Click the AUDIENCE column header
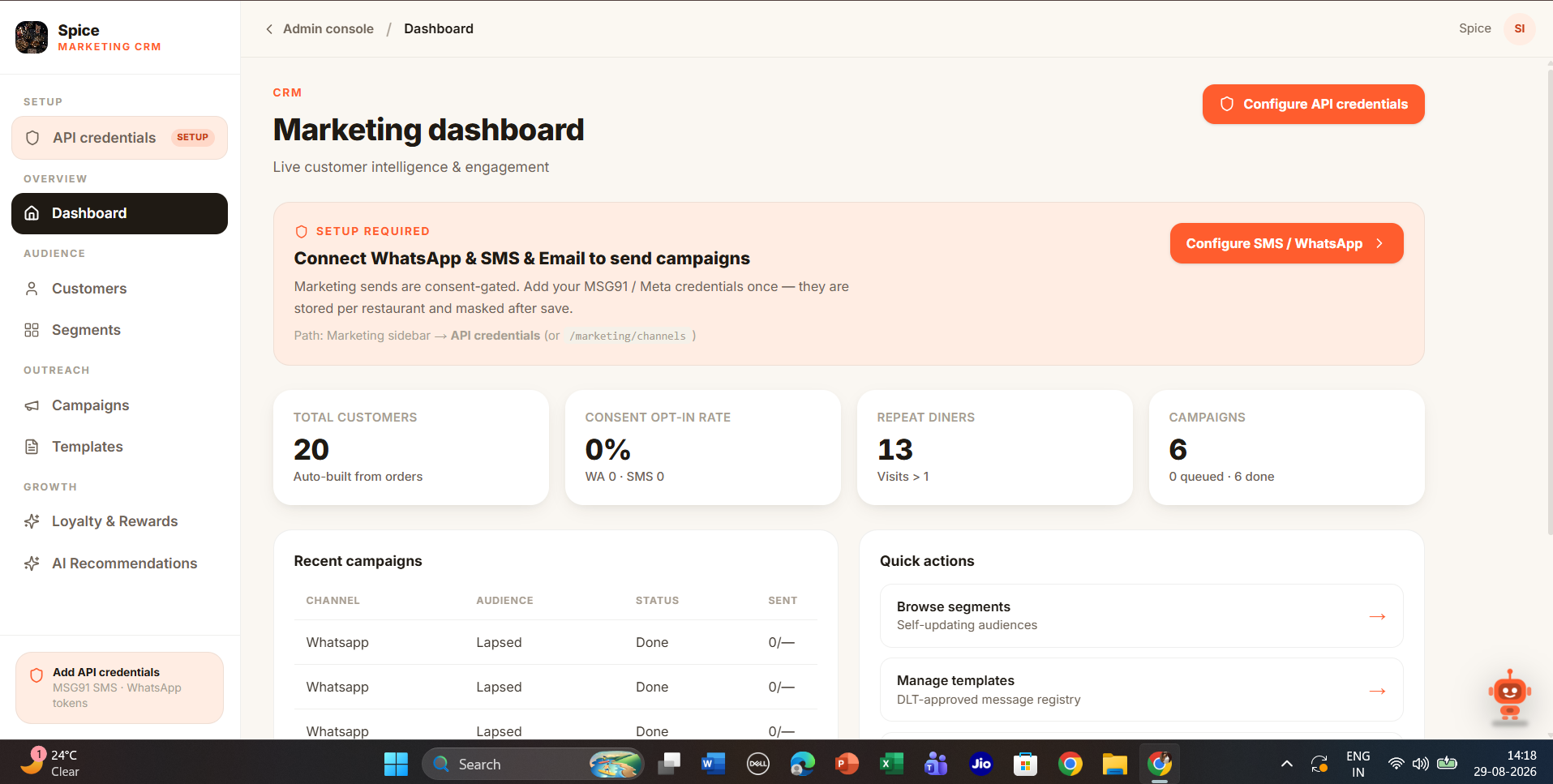1553x784 pixels. click(504, 601)
